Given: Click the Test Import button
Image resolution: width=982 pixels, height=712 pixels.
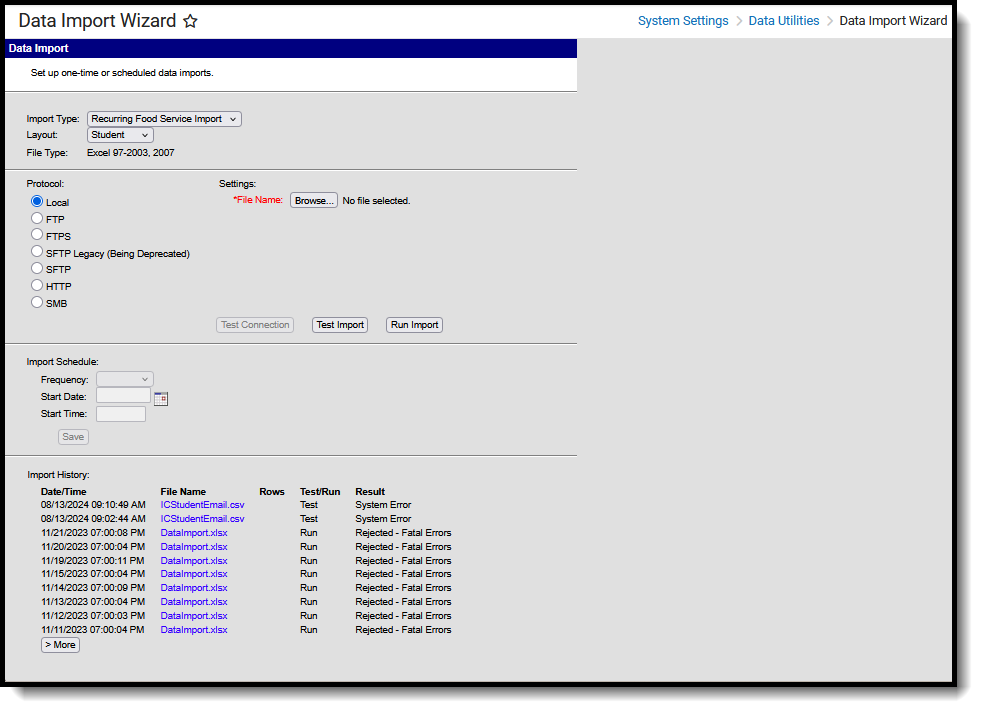Looking at the screenshot, I should [x=340, y=325].
